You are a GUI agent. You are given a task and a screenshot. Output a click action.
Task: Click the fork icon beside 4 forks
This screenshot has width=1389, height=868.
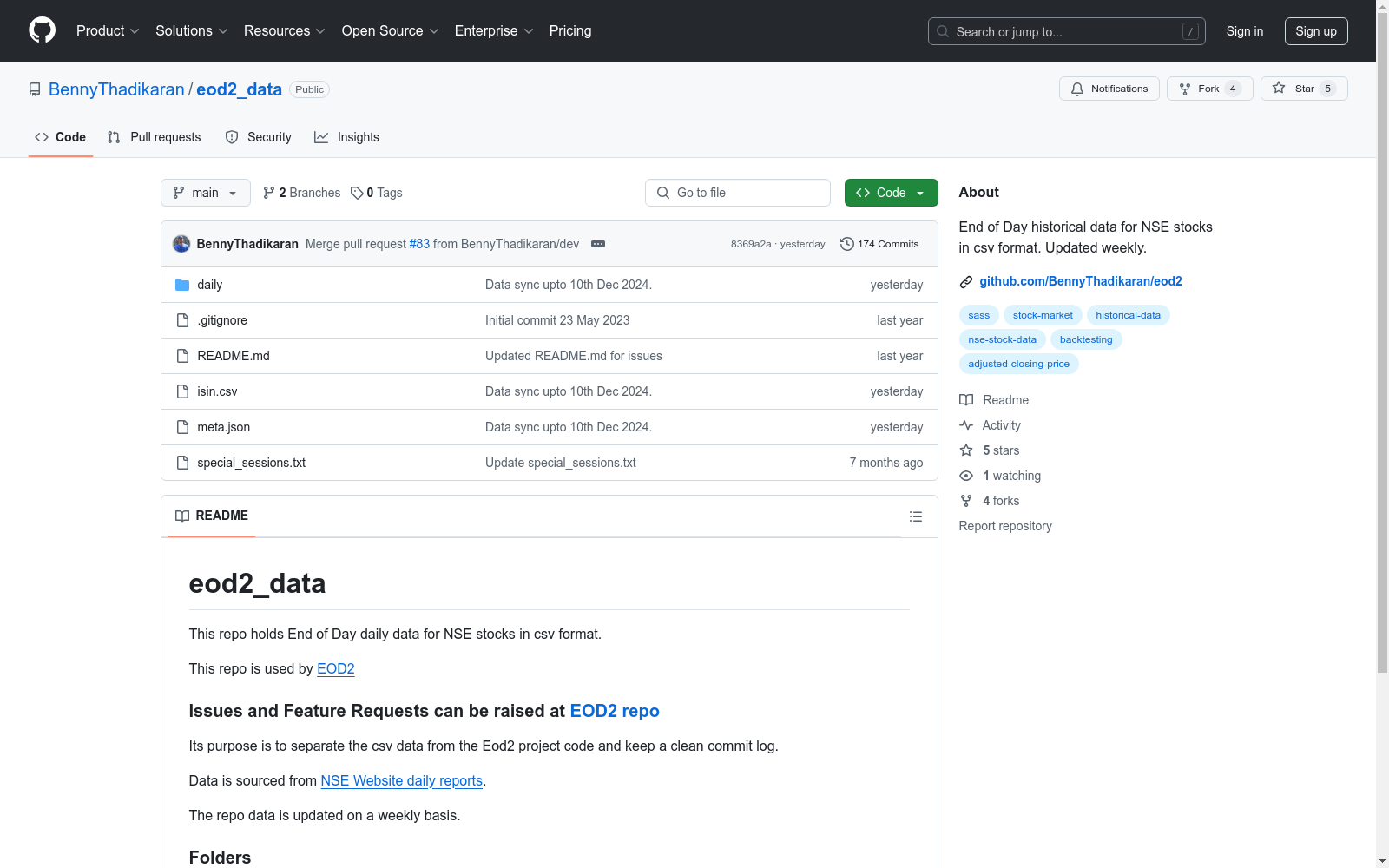click(x=966, y=501)
